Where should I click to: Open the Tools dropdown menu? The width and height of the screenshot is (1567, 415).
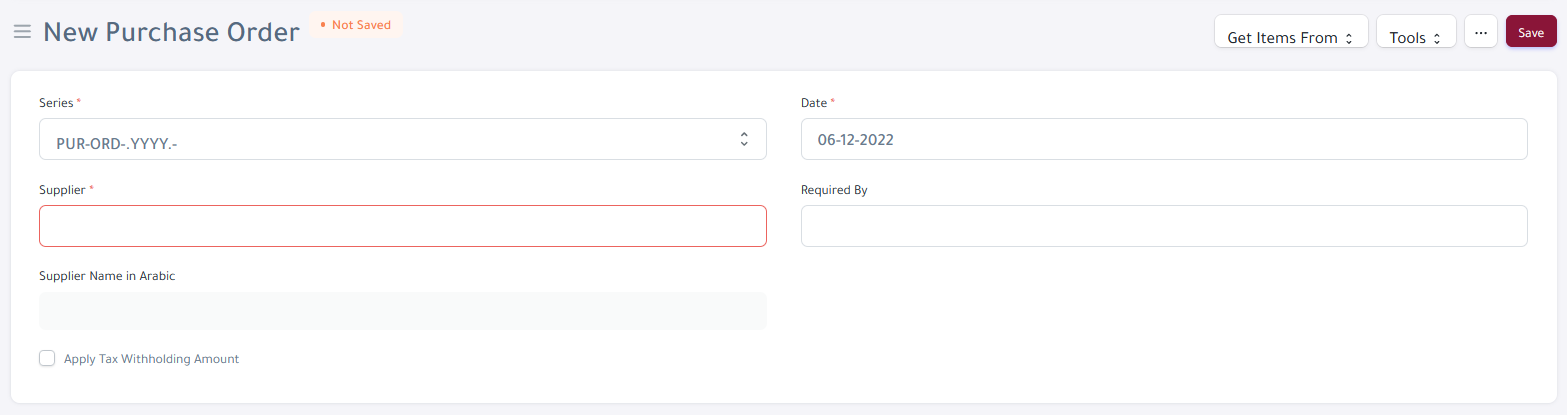(x=1416, y=31)
